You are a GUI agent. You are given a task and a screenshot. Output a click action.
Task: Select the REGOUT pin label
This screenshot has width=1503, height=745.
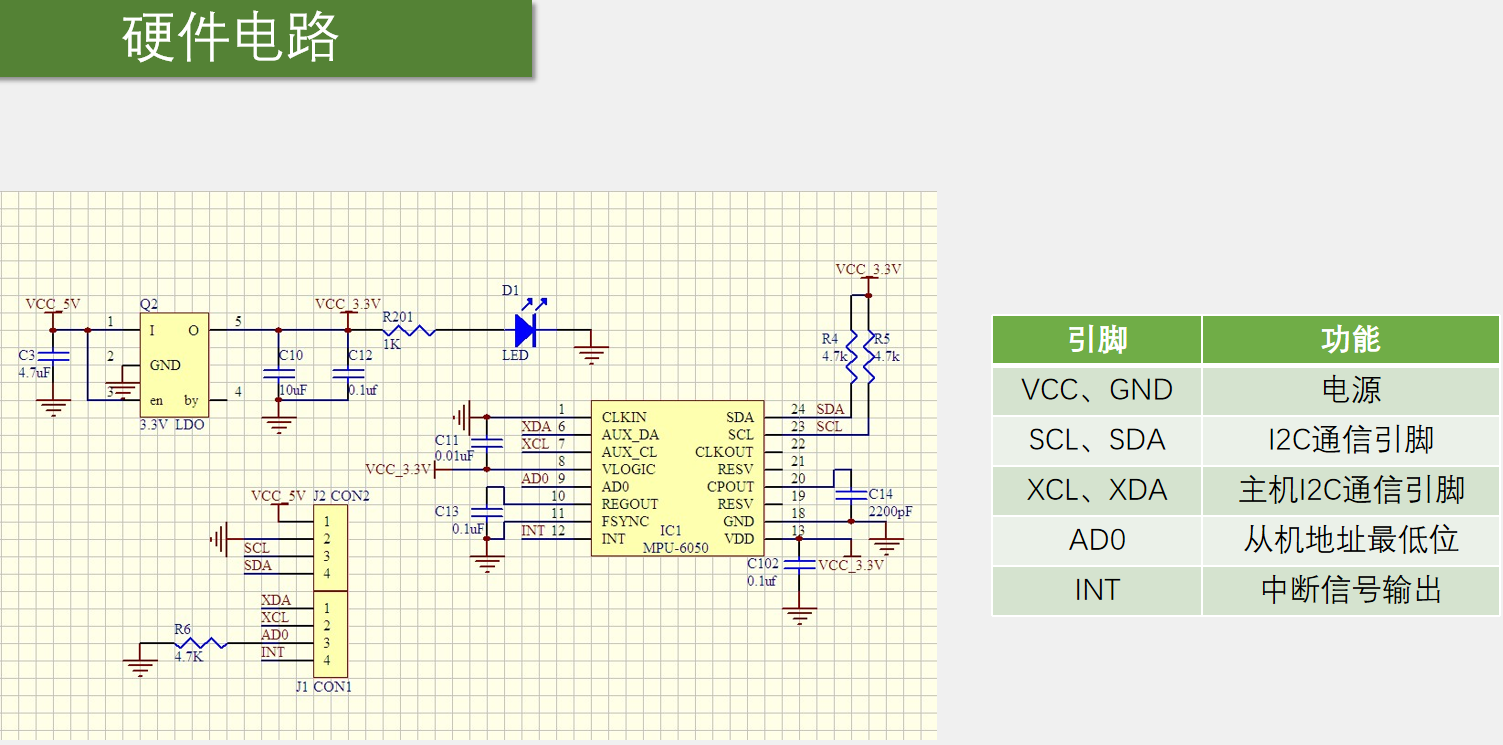[630, 504]
